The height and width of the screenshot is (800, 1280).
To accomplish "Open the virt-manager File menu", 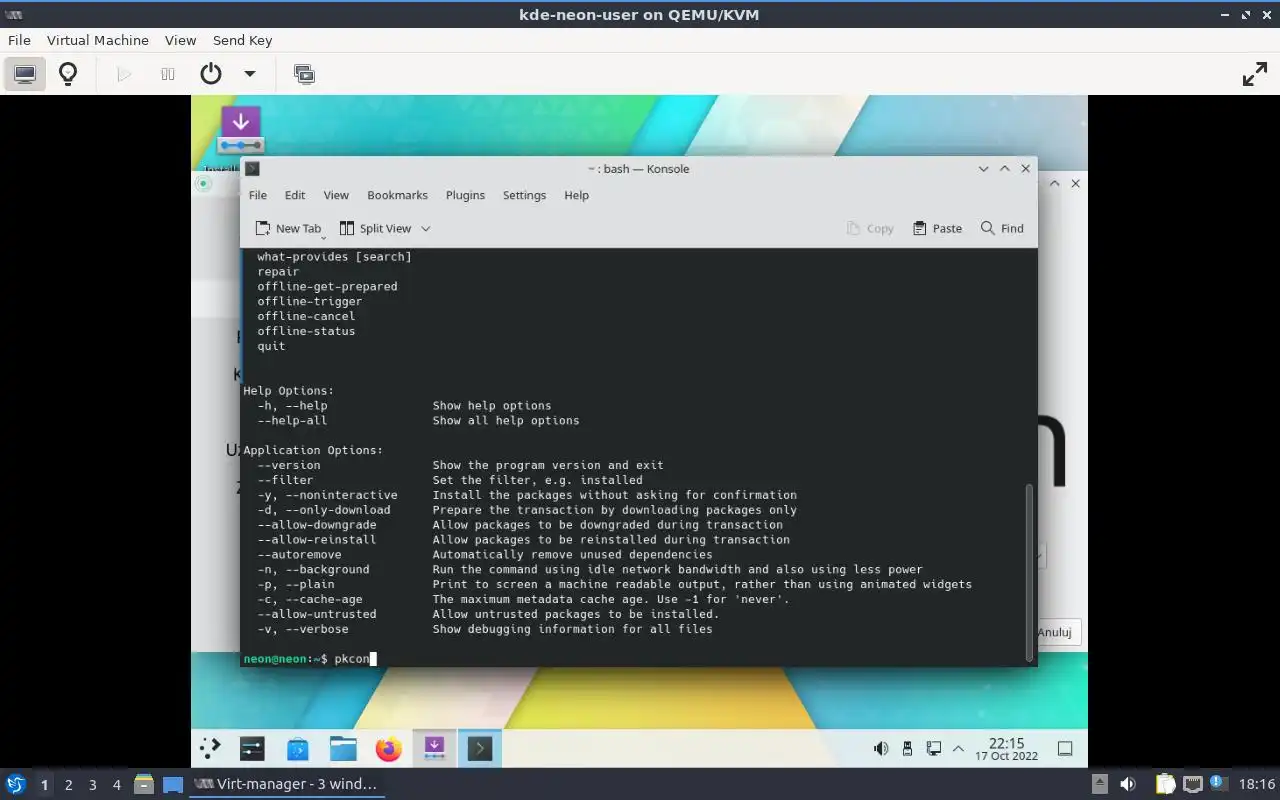I will 19,40.
